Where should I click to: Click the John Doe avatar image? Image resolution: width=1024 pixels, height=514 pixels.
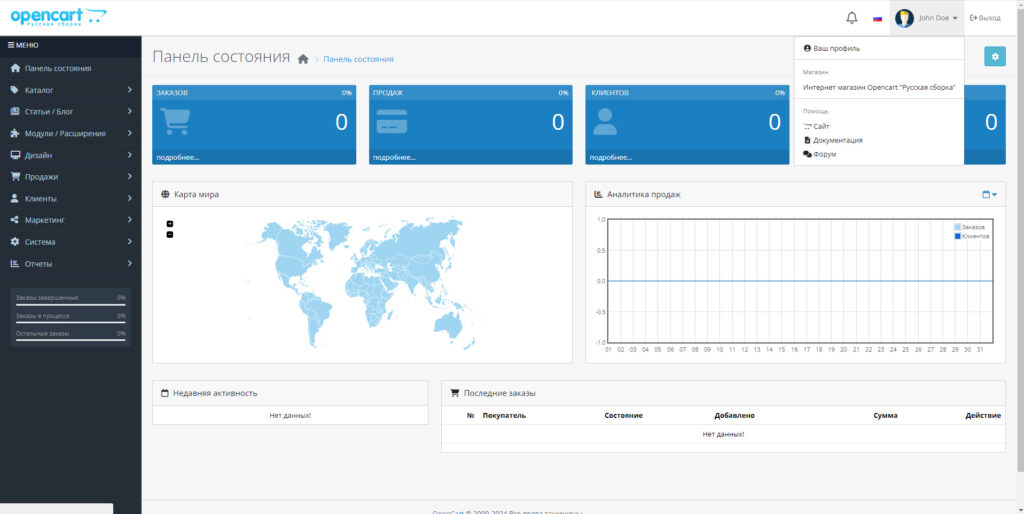[904, 18]
